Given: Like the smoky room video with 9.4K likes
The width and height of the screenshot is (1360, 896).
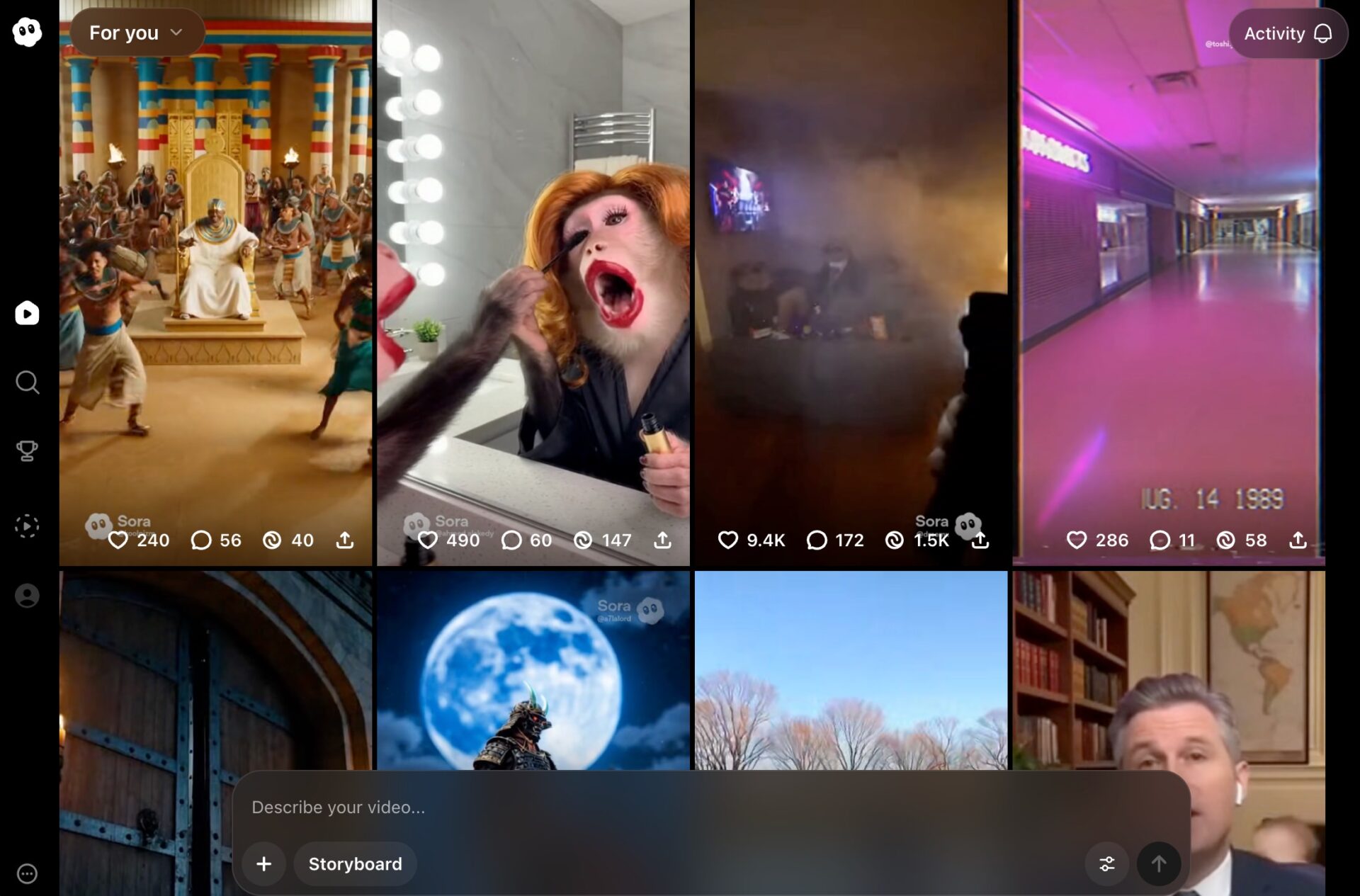Looking at the screenshot, I should (x=728, y=540).
